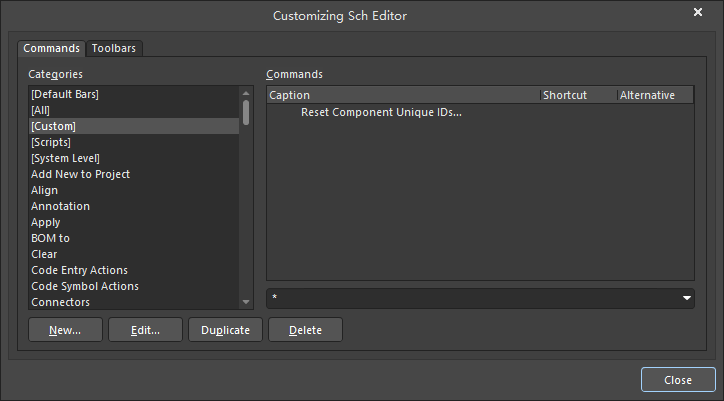Image resolution: width=724 pixels, height=401 pixels.
Task: Click the X icon in title bar
Action: tap(697, 12)
